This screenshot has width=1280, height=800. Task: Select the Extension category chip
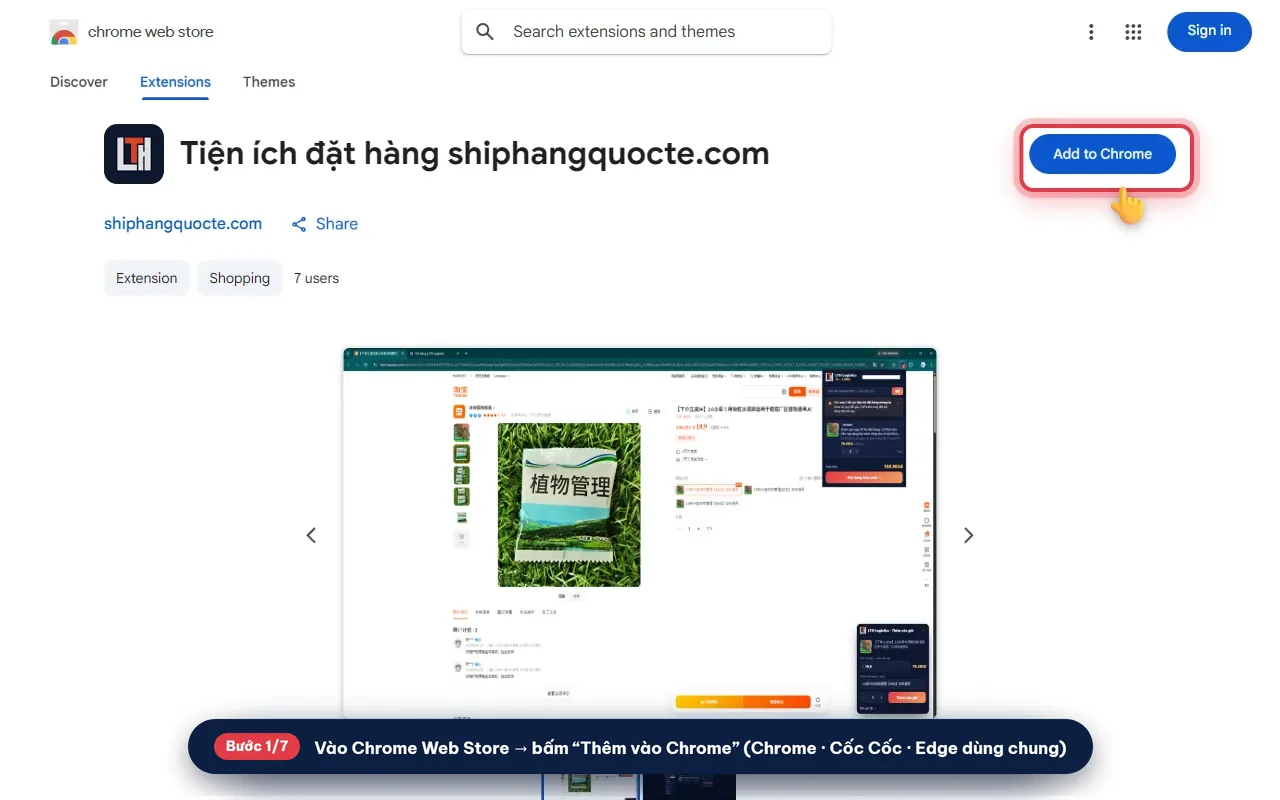point(147,278)
